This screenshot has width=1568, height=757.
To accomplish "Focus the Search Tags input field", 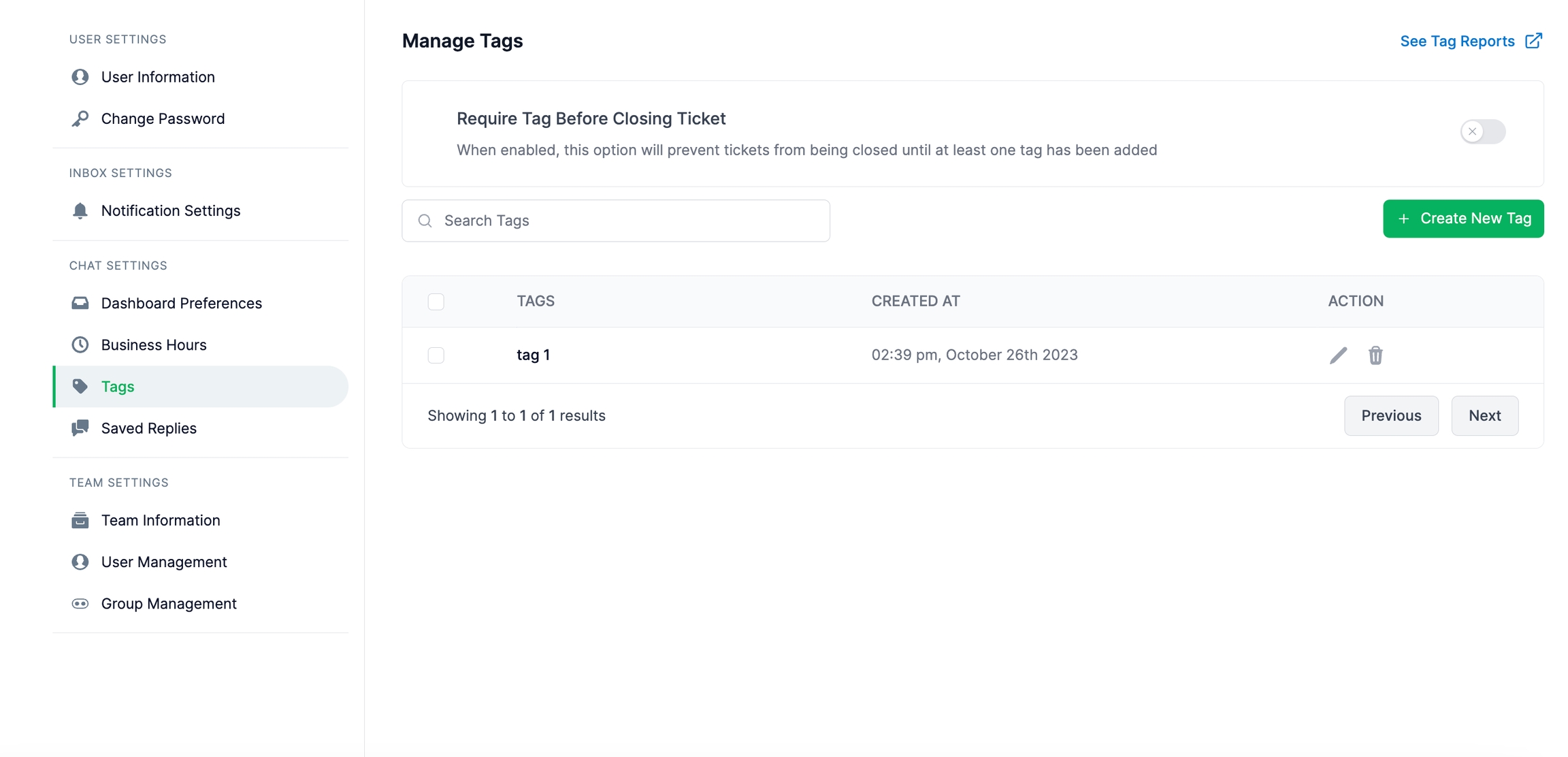I will coord(626,221).
